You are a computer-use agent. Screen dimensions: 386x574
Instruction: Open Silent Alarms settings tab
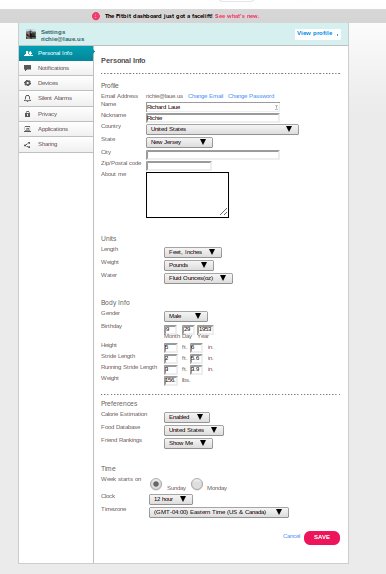[x=56, y=98]
